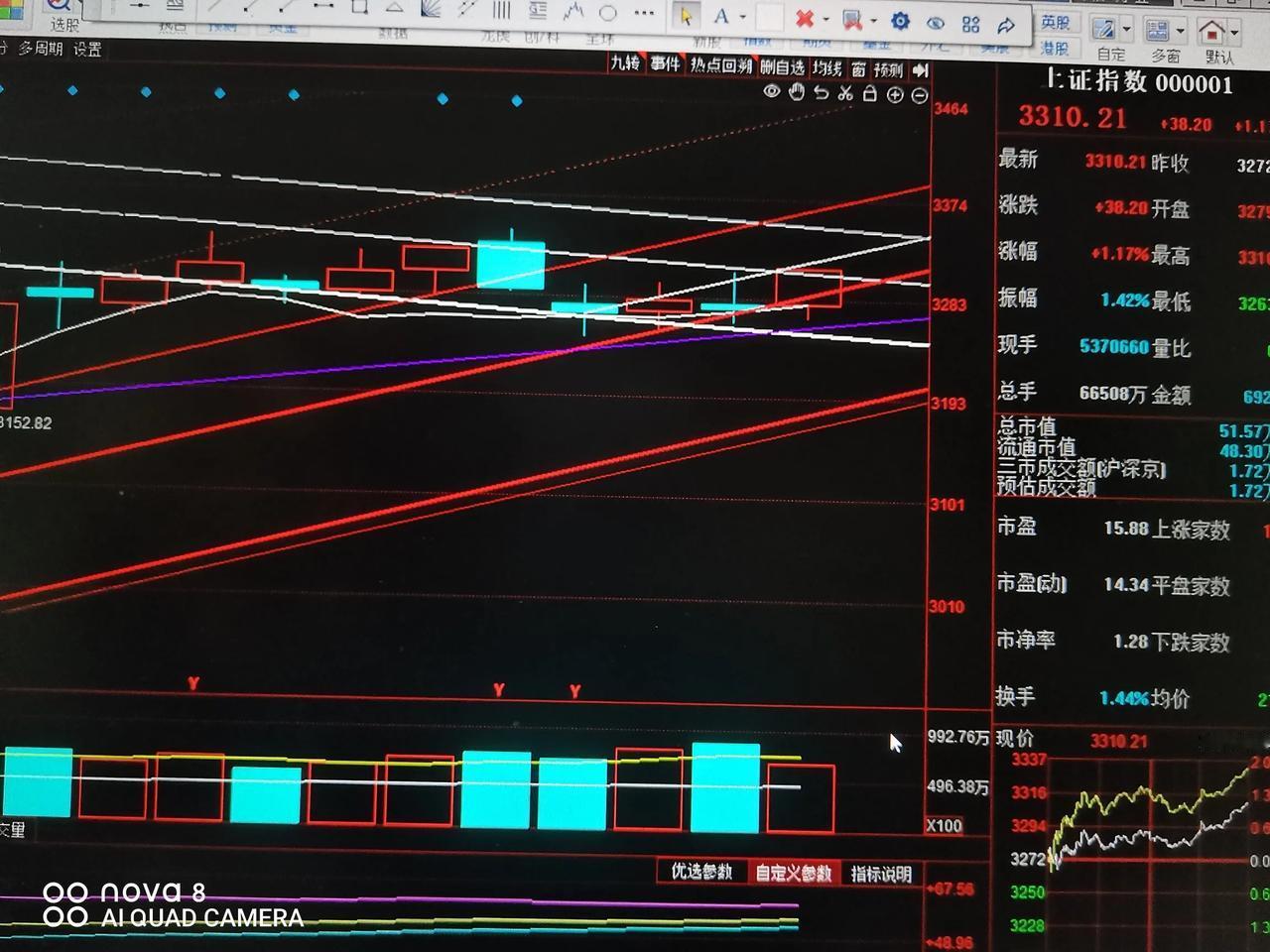1270x952 pixels.
Task: Open 指标说明 indicator description
Action: click(881, 875)
